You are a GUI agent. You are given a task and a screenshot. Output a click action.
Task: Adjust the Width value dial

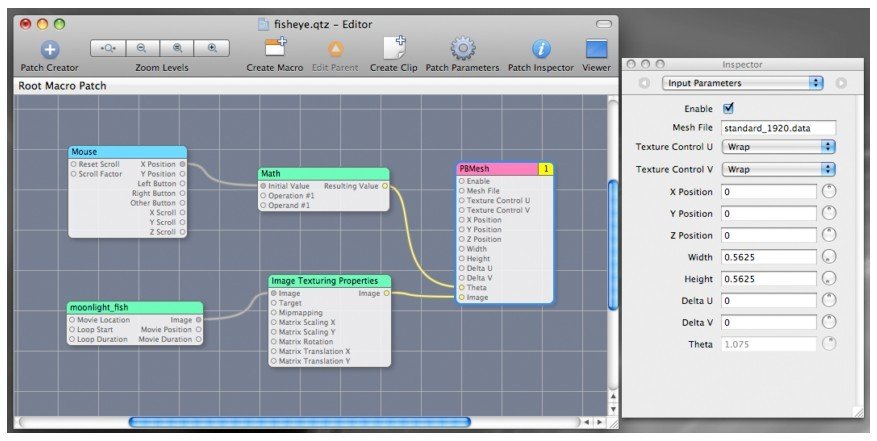pos(829,257)
